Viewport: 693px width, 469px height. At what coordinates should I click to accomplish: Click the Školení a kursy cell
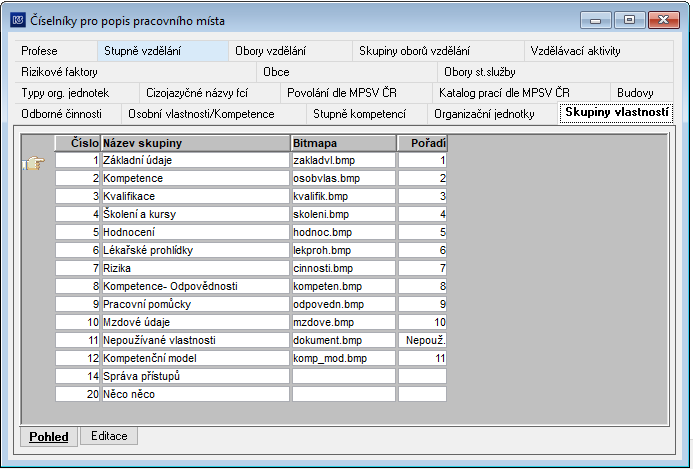(x=195, y=214)
